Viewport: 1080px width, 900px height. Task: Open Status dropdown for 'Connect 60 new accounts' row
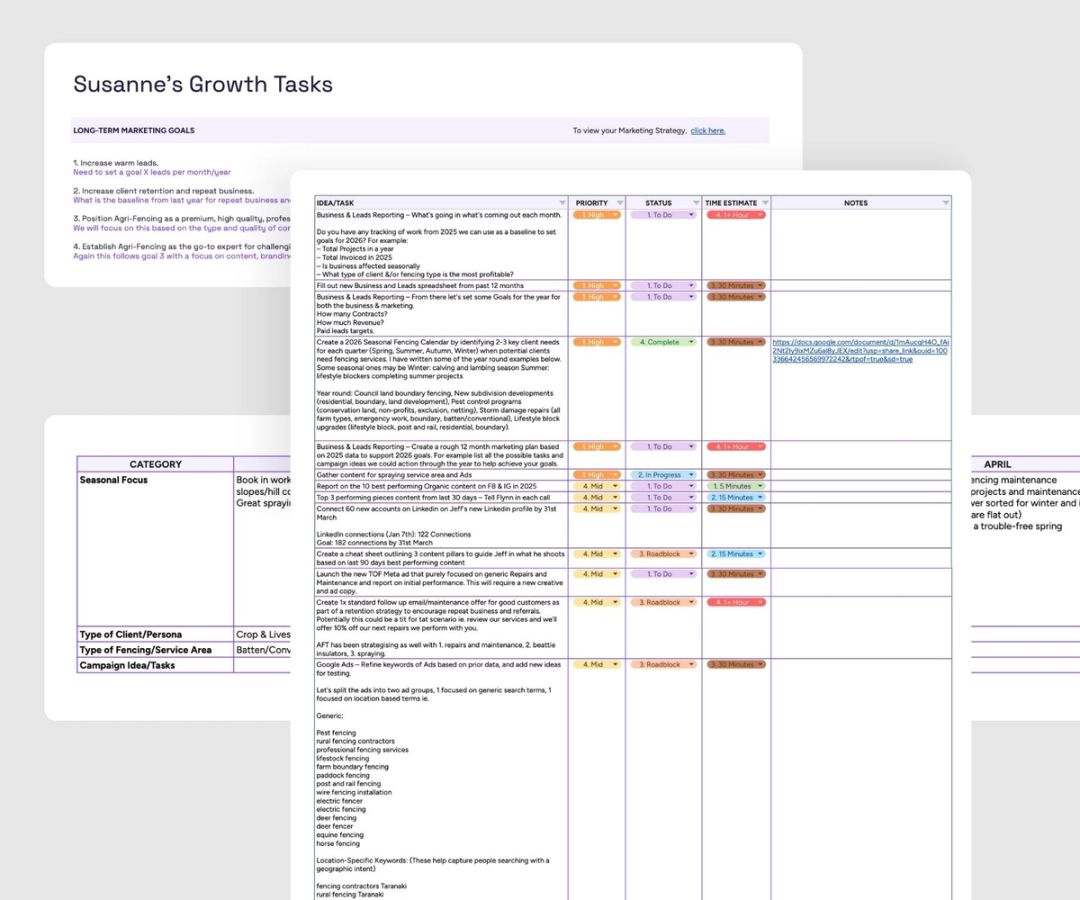pos(663,508)
